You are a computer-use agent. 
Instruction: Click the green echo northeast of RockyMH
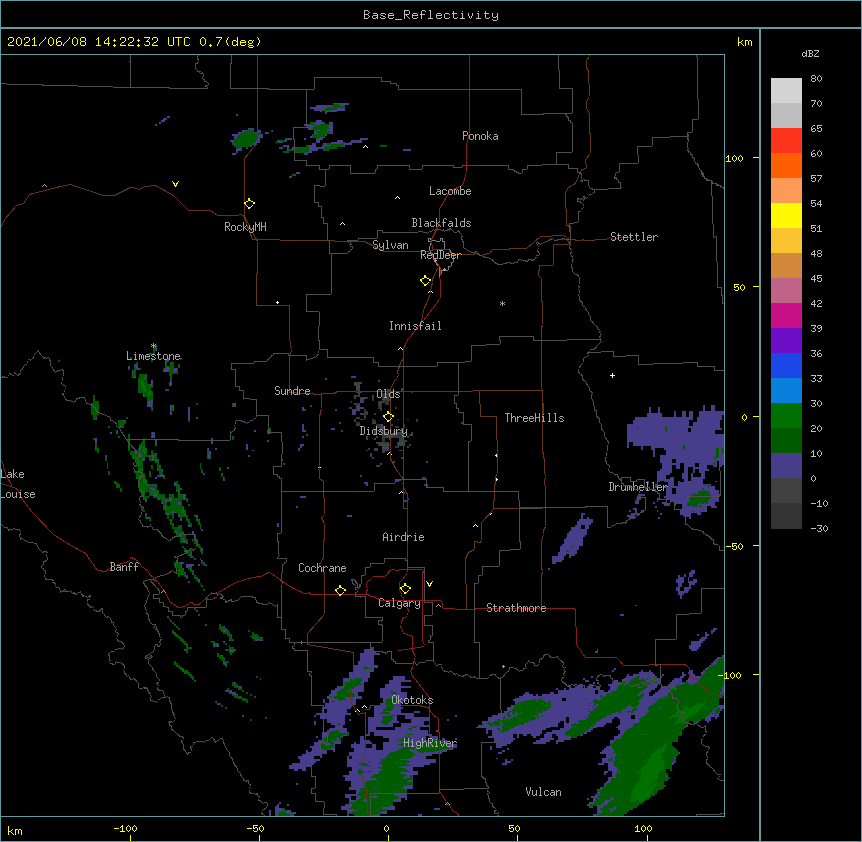tap(245, 139)
